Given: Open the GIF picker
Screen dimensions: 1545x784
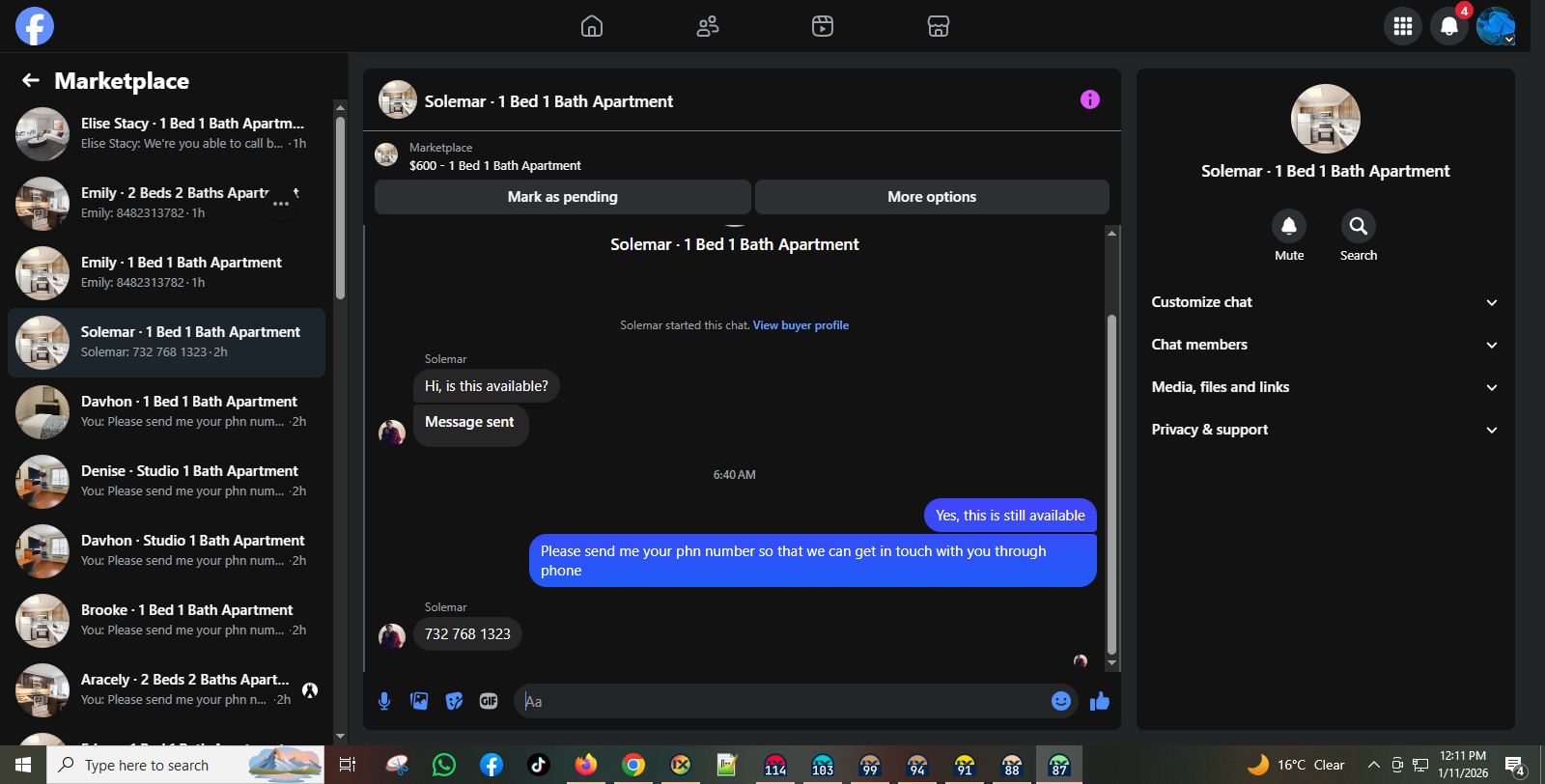Looking at the screenshot, I should [x=489, y=701].
